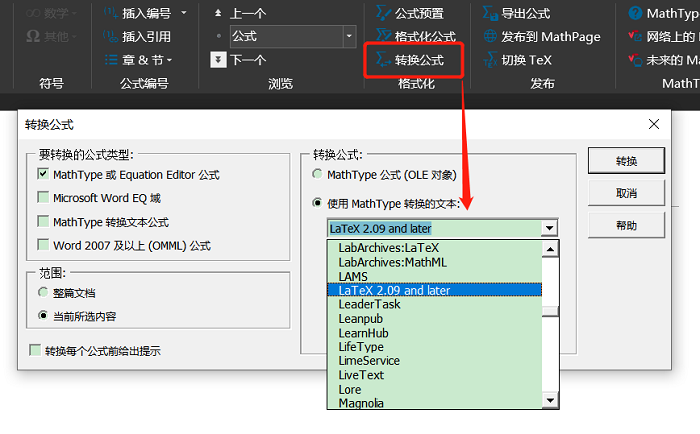
Task: Click the 章 & 节 list icon
Action: tap(111, 59)
